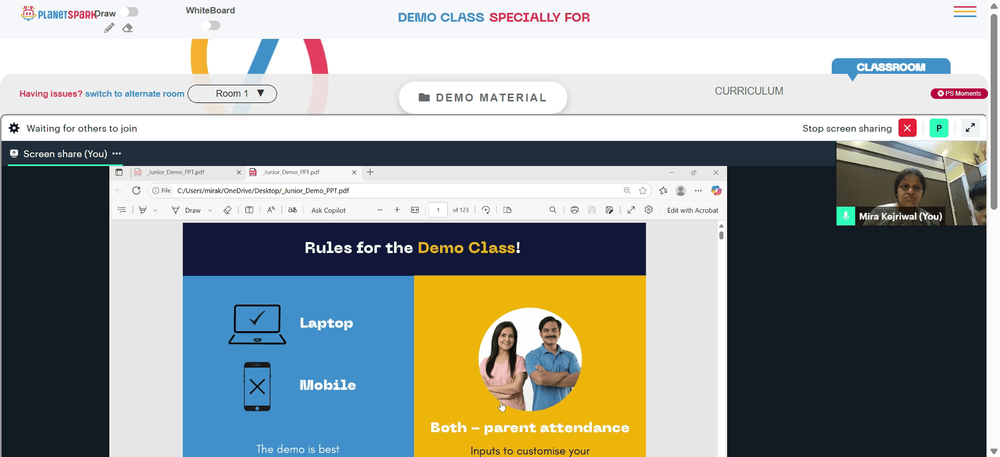Select first _Junior_Demo_PPT.pdf browser tab
Image resolution: width=1000 pixels, height=457 pixels.
pos(188,172)
